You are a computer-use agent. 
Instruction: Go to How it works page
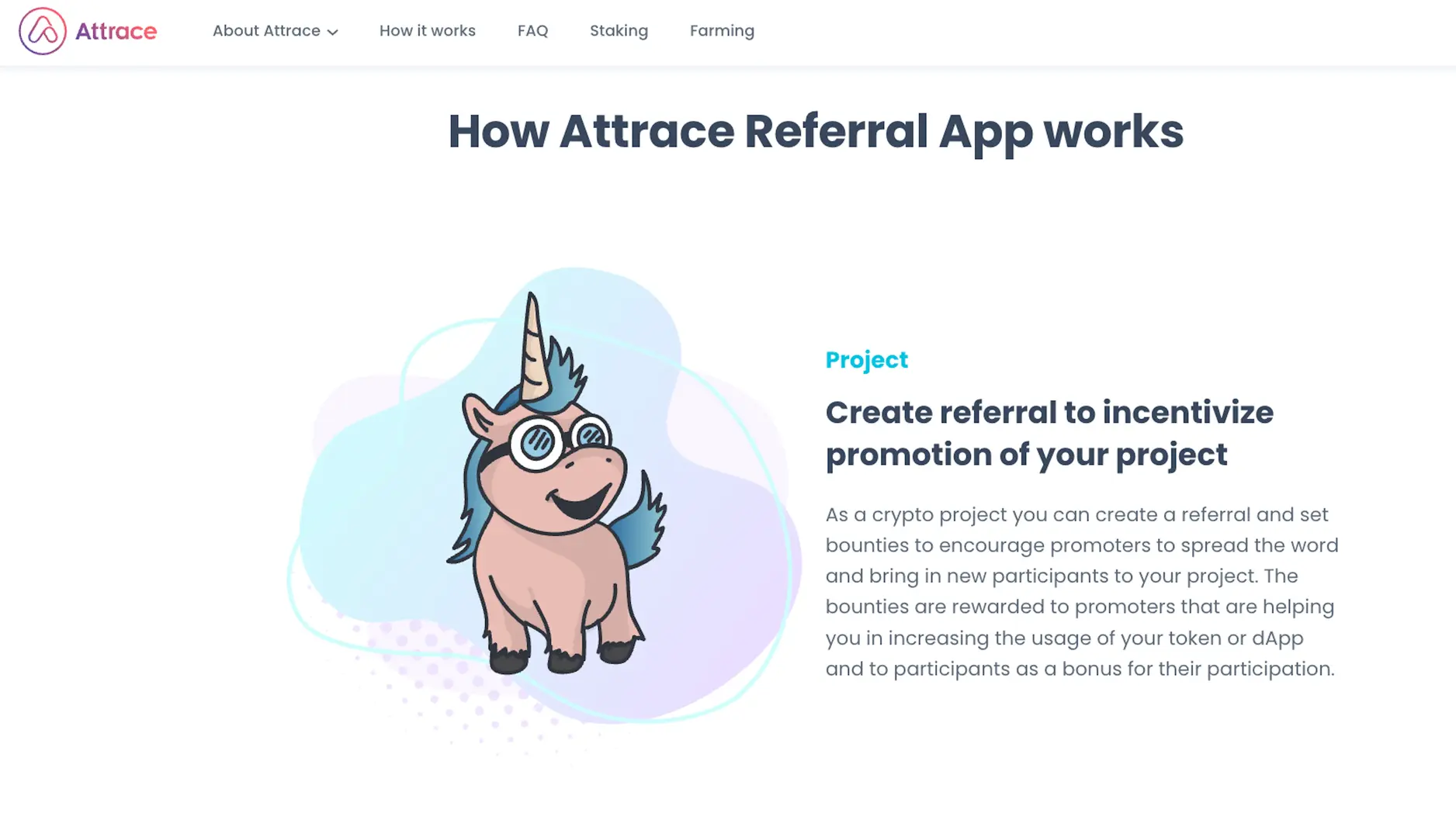(x=427, y=31)
